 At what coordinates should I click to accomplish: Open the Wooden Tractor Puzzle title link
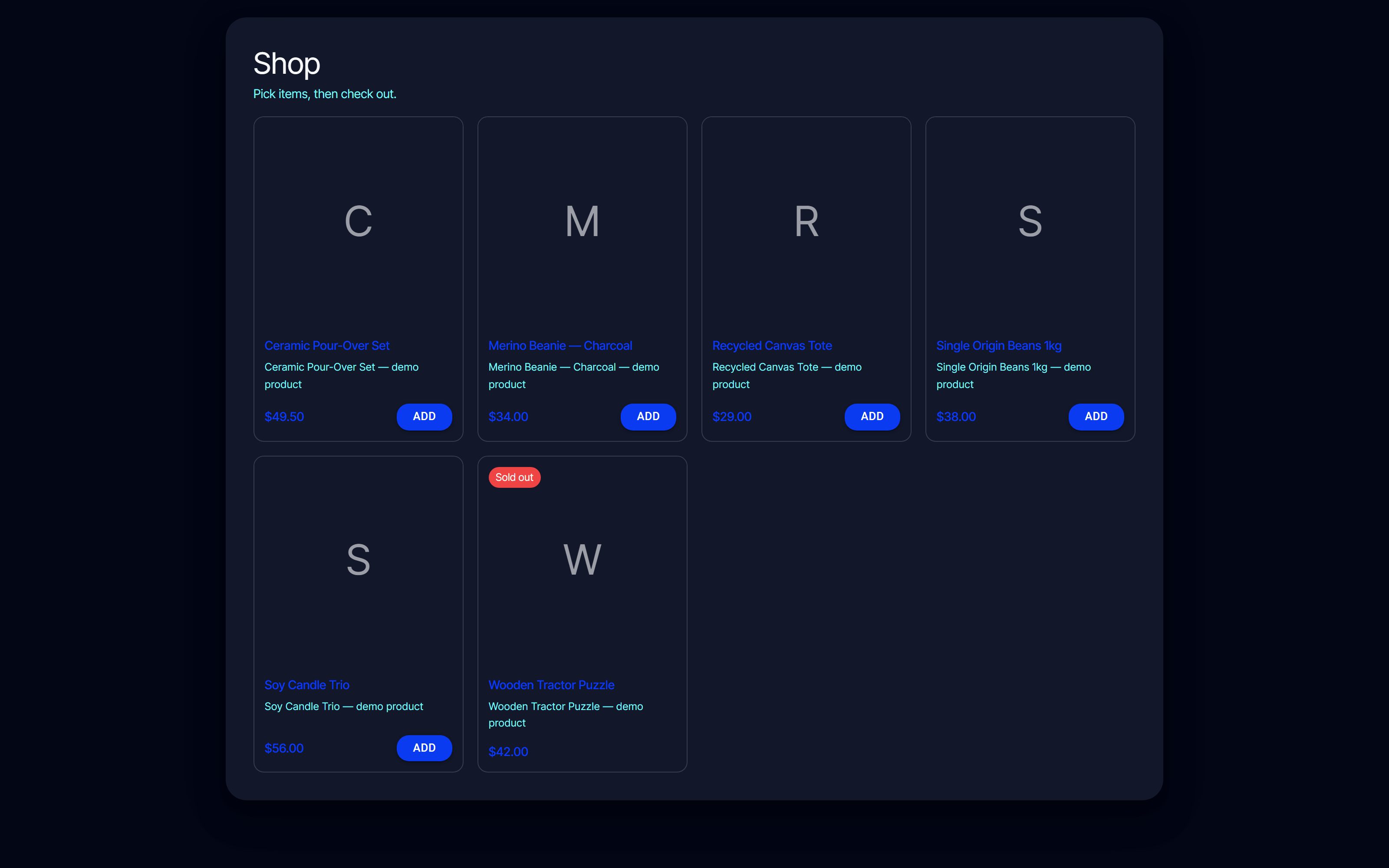click(x=551, y=685)
